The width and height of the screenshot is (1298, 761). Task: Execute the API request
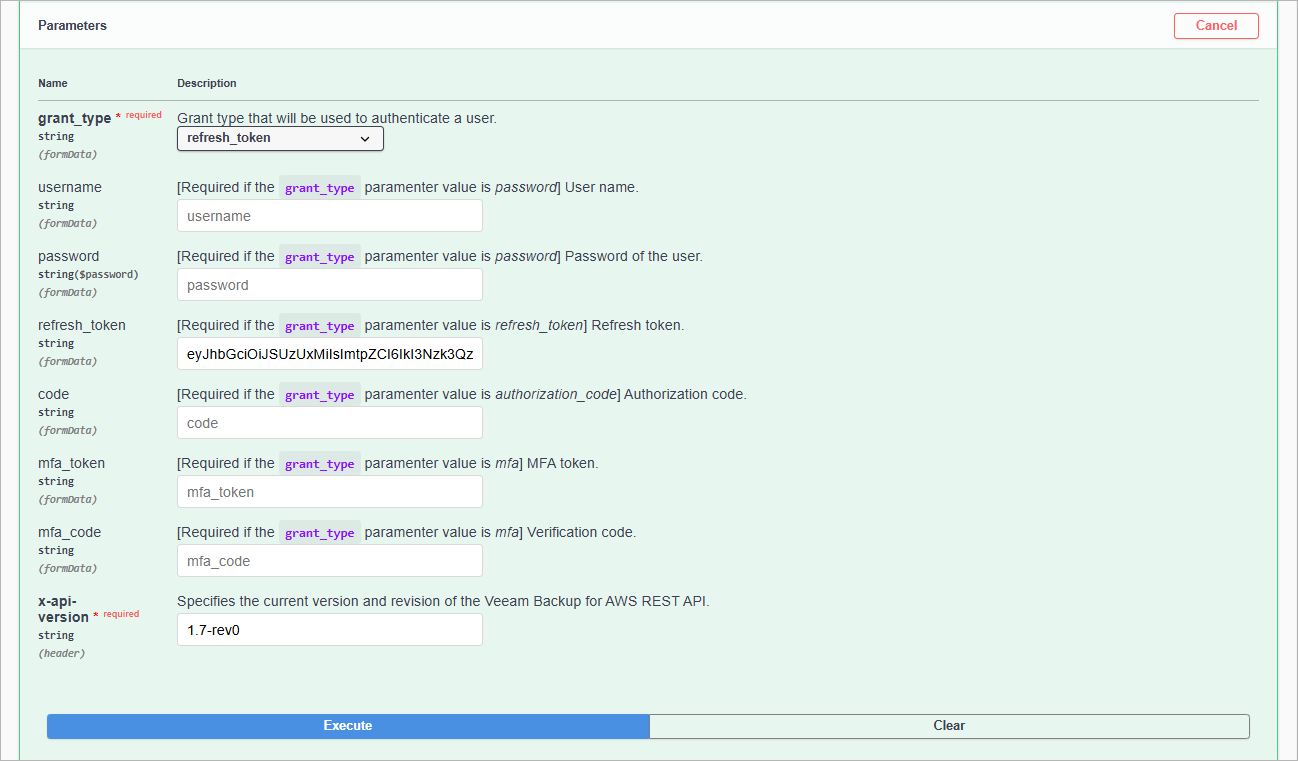click(x=348, y=726)
